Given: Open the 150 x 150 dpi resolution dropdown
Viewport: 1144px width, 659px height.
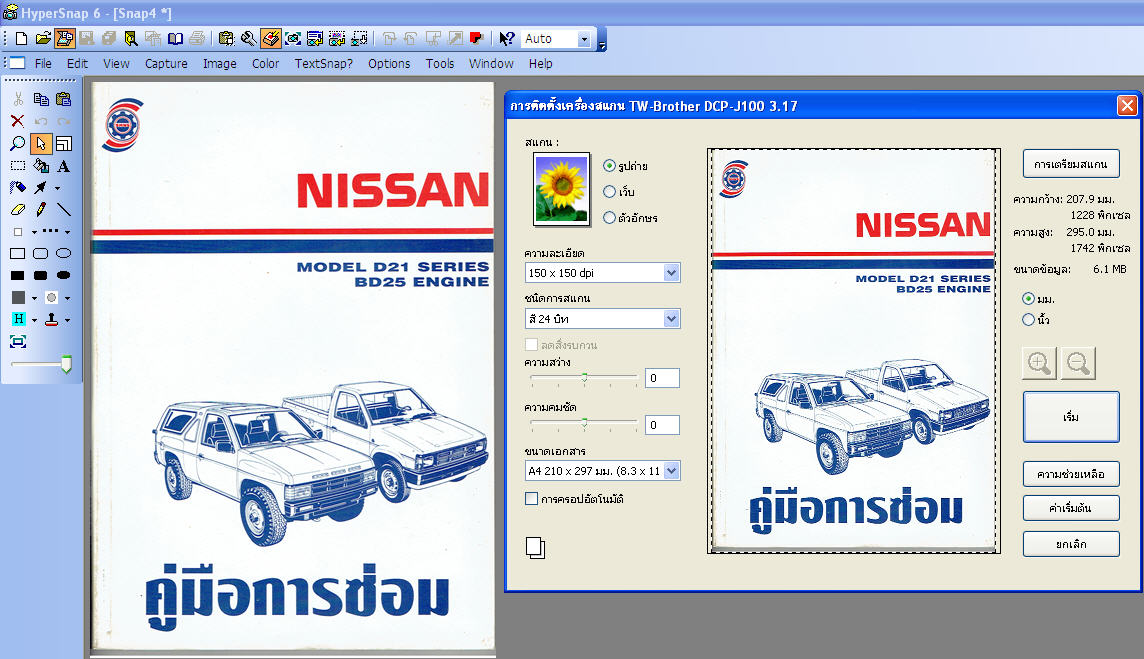Looking at the screenshot, I should tap(671, 272).
